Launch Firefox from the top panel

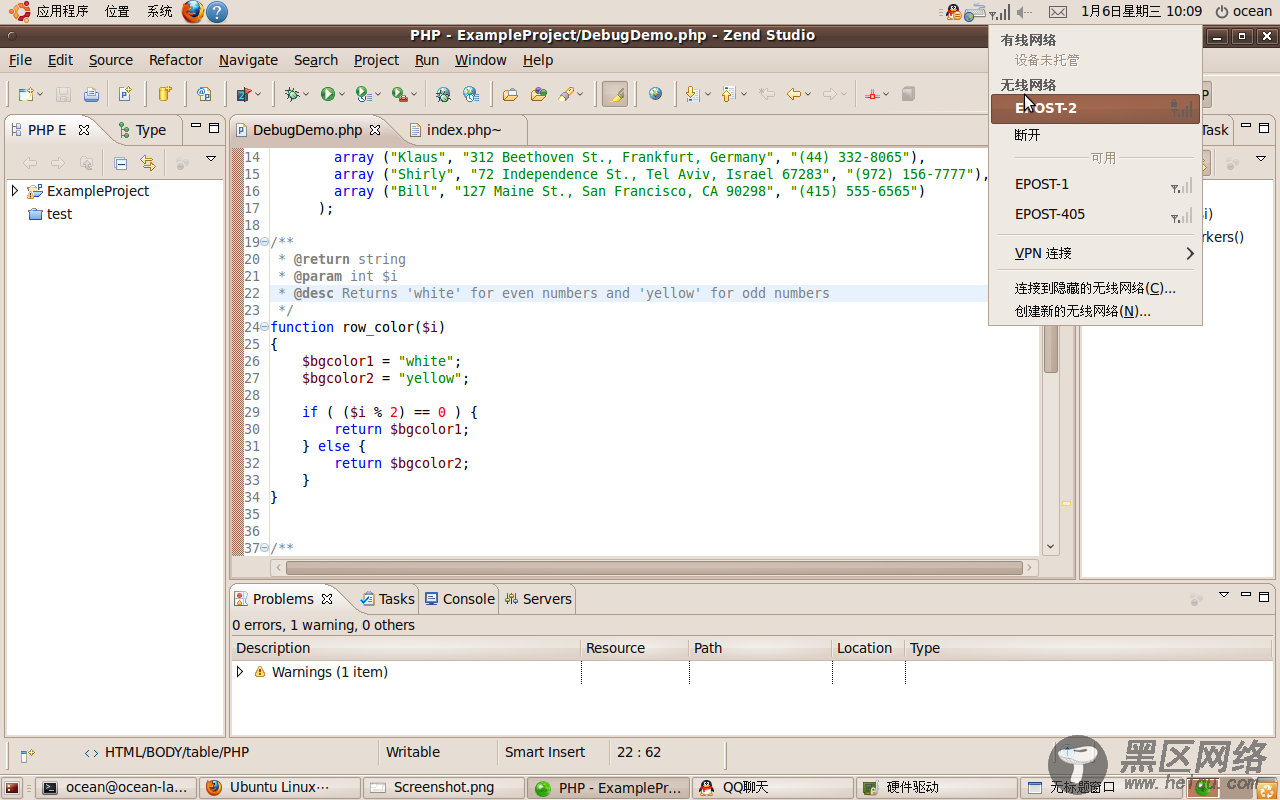(193, 11)
